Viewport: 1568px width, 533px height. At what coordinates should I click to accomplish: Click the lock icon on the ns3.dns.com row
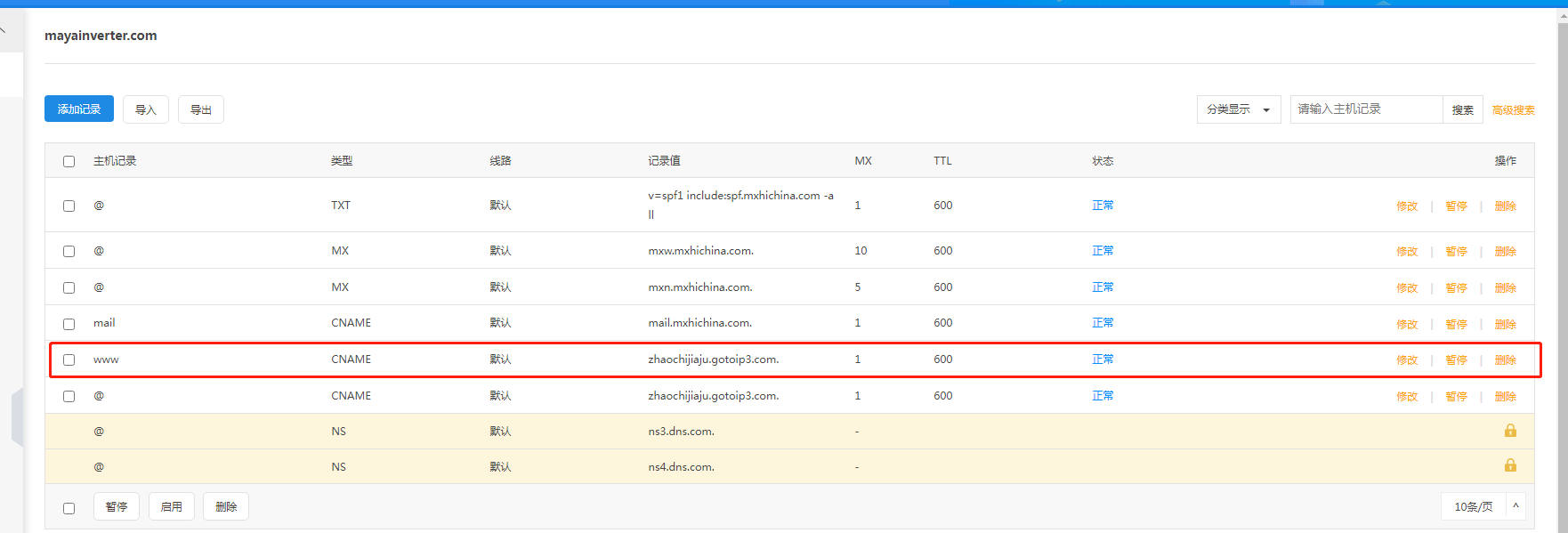[1510, 431]
